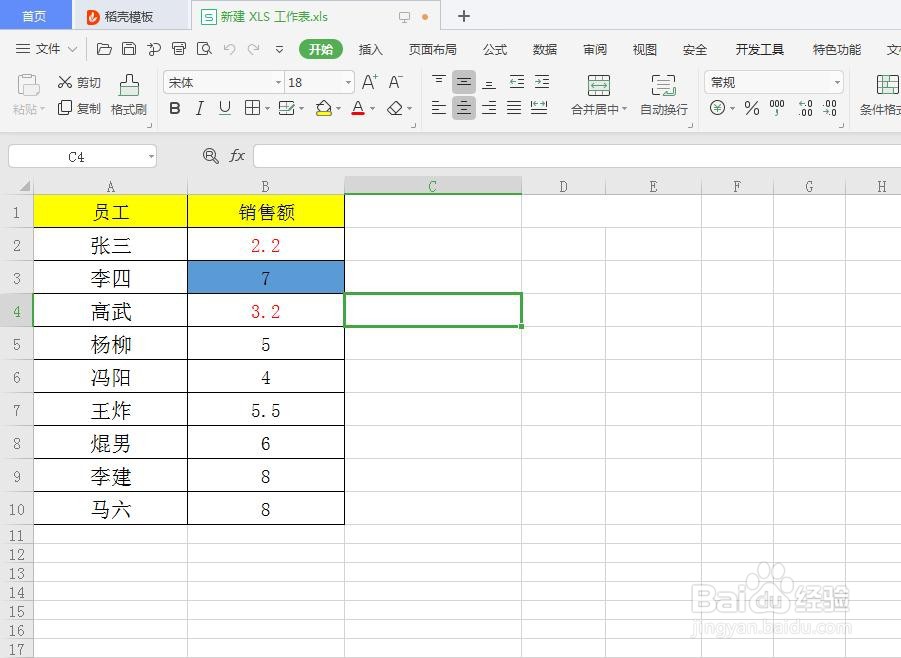Toggle center alignment

[x=463, y=108]
